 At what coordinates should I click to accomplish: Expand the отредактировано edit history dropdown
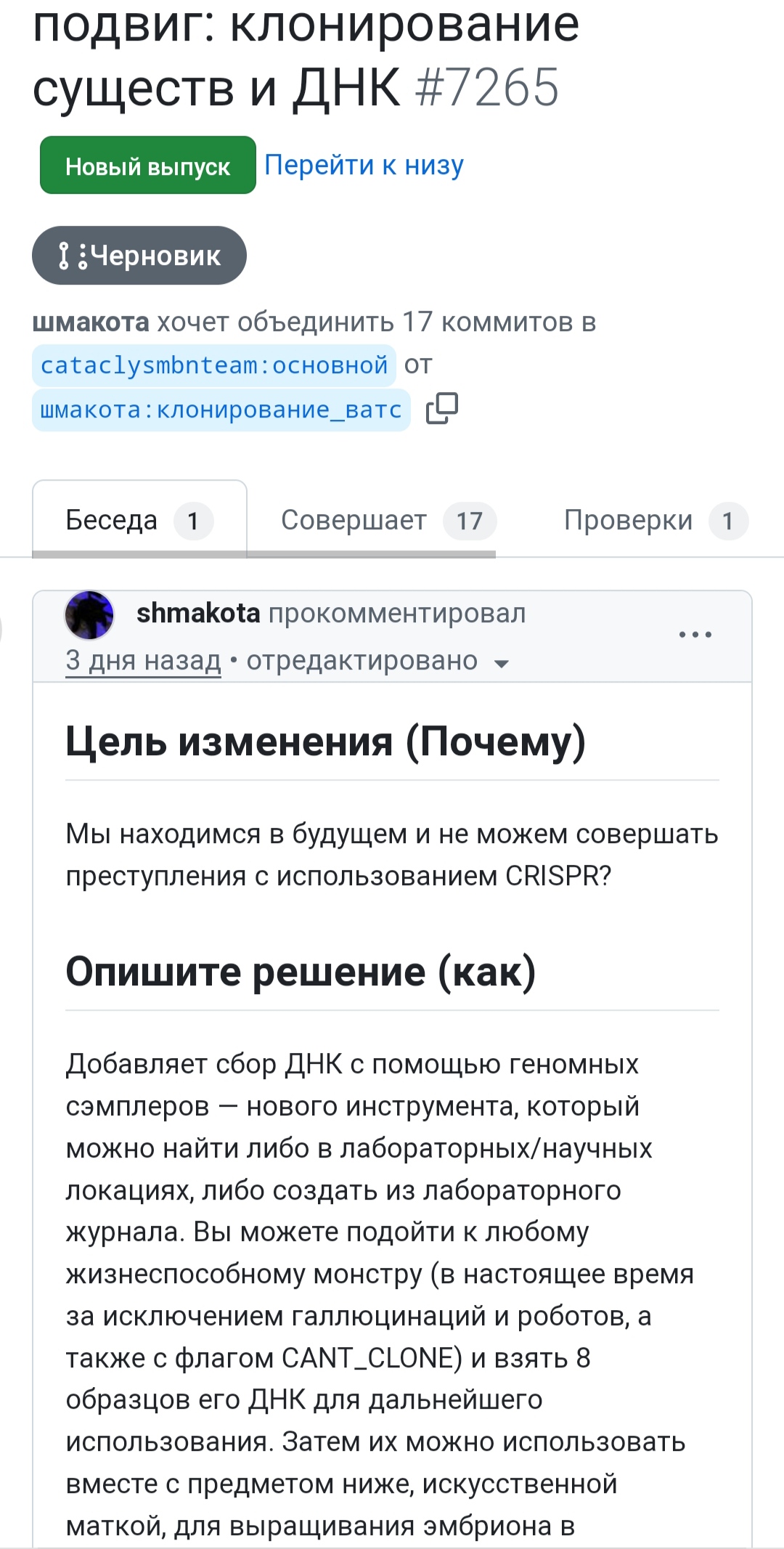[x=501, y=663]
